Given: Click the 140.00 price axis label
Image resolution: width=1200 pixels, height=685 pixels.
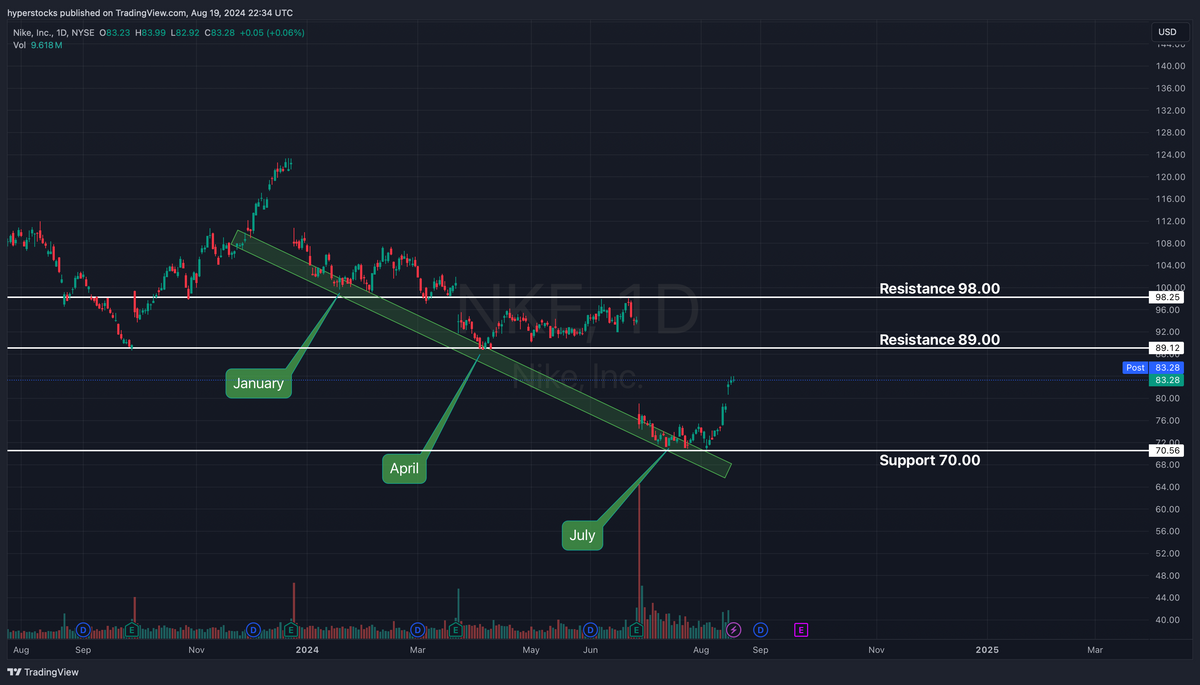Looking at the screenshot, I should click(1170, 66).
